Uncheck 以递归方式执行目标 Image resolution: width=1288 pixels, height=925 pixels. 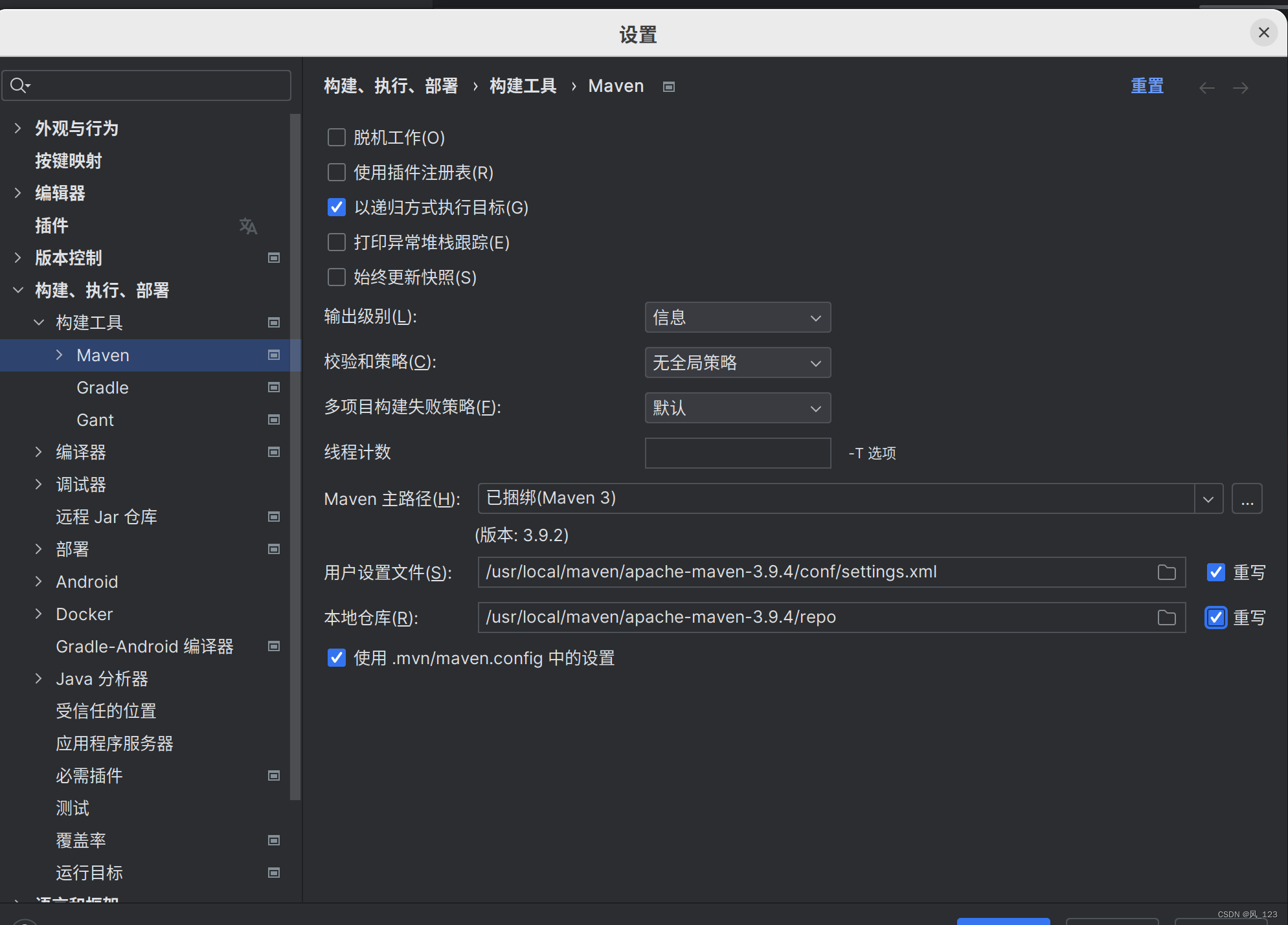point(337,207)
